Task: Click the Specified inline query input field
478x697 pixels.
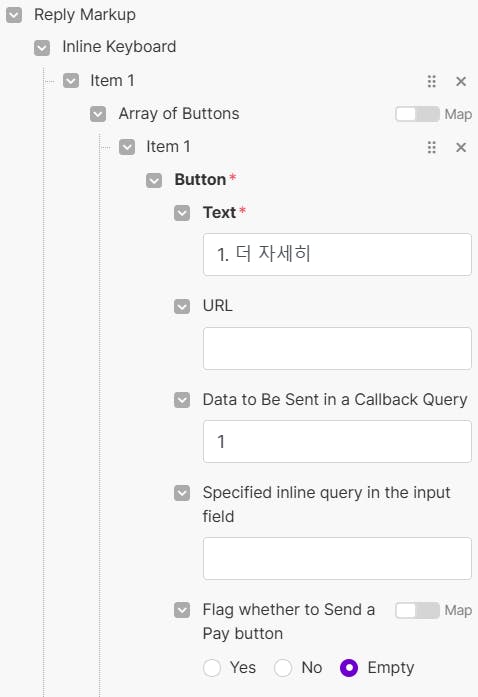Action: 337,558
